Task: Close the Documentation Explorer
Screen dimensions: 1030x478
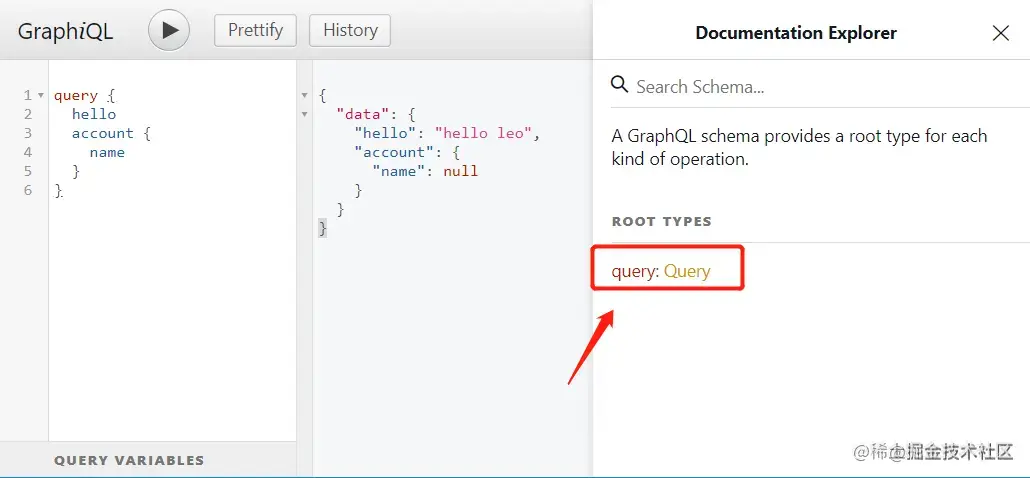Action: tap(1000, 33)
